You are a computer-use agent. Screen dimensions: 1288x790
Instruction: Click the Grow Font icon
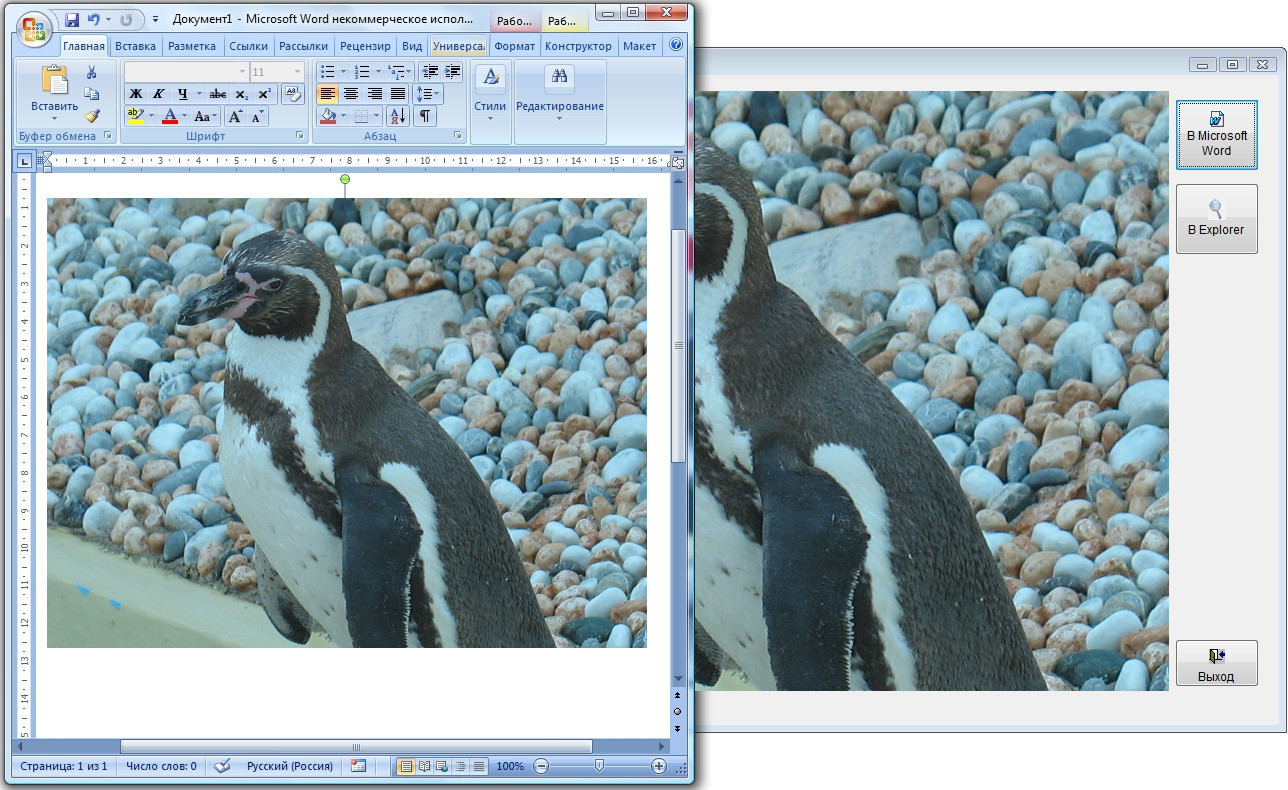pos(236,116)
